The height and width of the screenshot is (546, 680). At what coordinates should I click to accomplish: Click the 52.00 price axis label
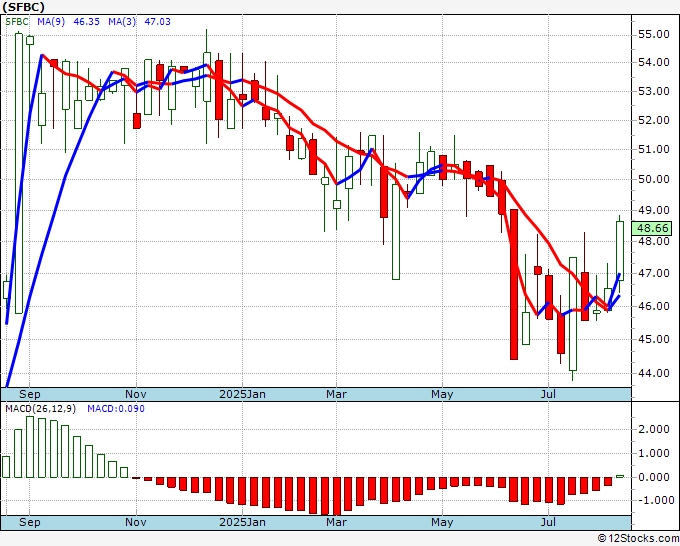coord(654,120)
